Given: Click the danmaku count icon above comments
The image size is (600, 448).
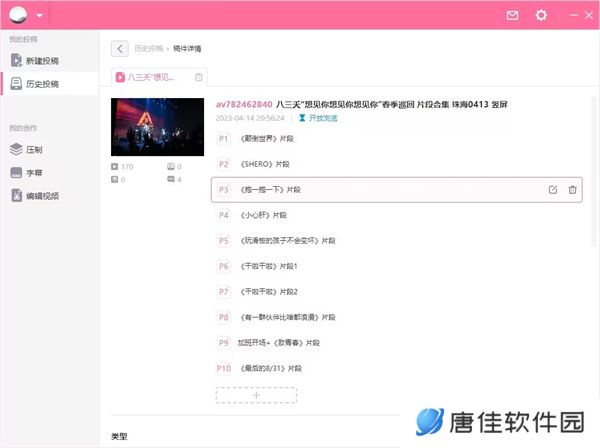Looking at the screenshot, I should coord(171,167).
